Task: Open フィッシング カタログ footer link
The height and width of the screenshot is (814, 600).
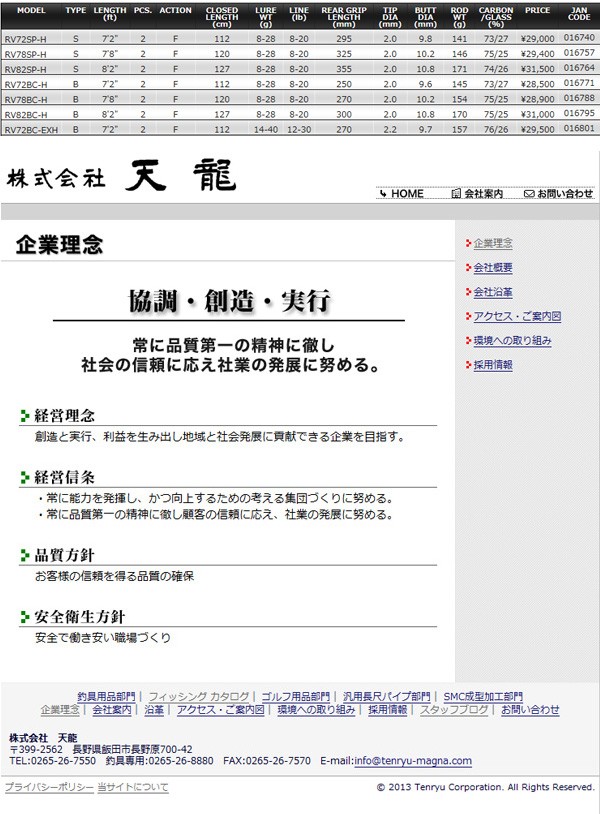Action: click(199, 697)
